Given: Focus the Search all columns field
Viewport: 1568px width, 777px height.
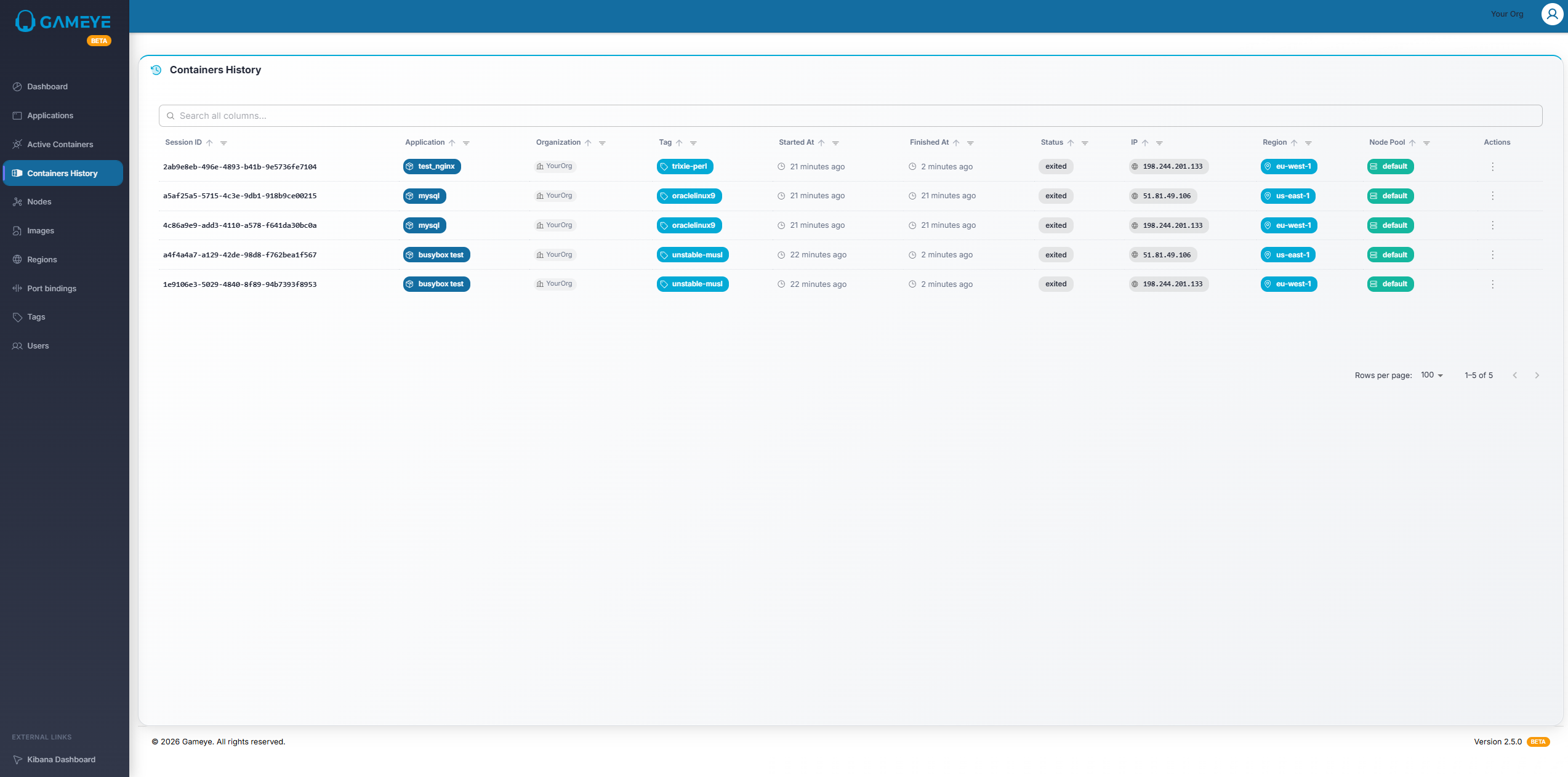Looking at the screenshot, I should click(x=850, y=116).
